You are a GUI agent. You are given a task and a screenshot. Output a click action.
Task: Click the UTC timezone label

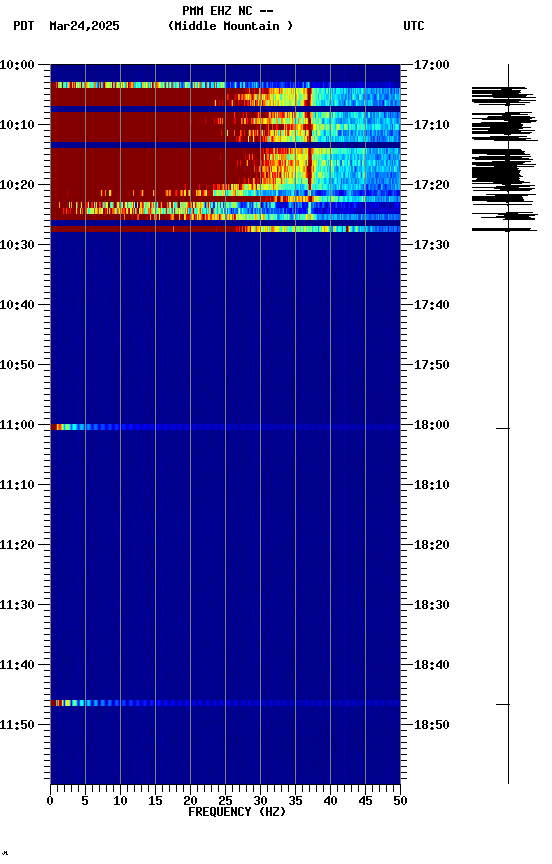(x=414, y=26)
